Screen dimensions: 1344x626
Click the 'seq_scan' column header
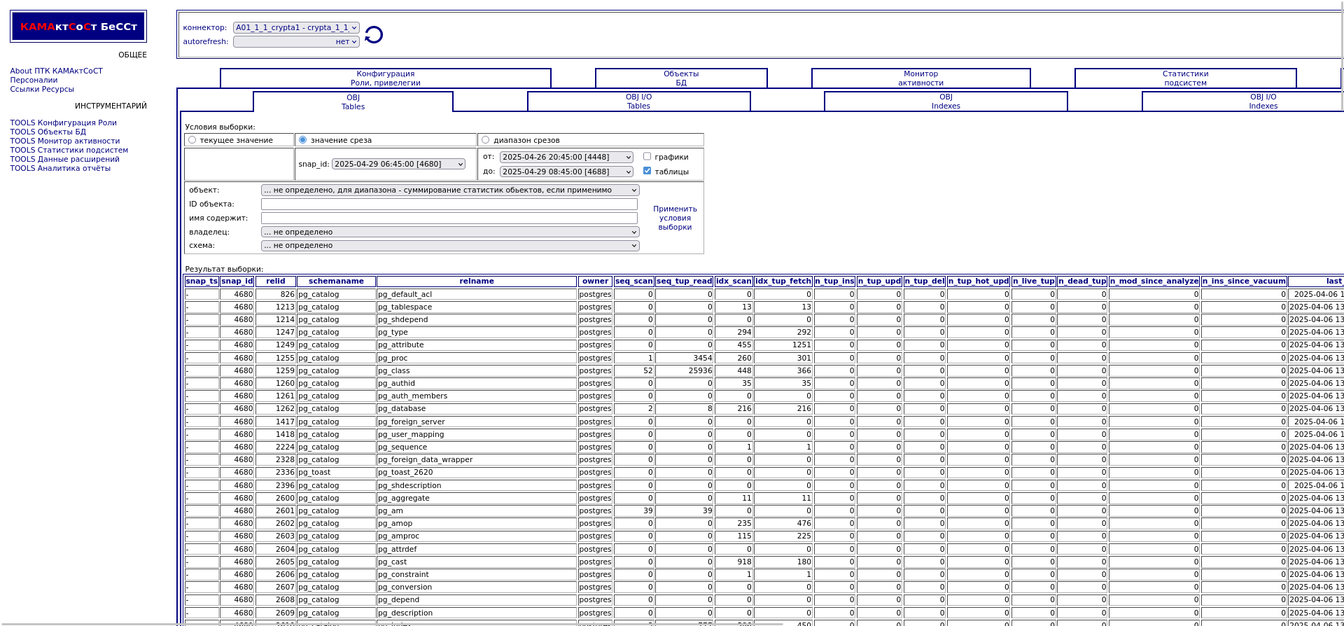[x=634, y=282]
